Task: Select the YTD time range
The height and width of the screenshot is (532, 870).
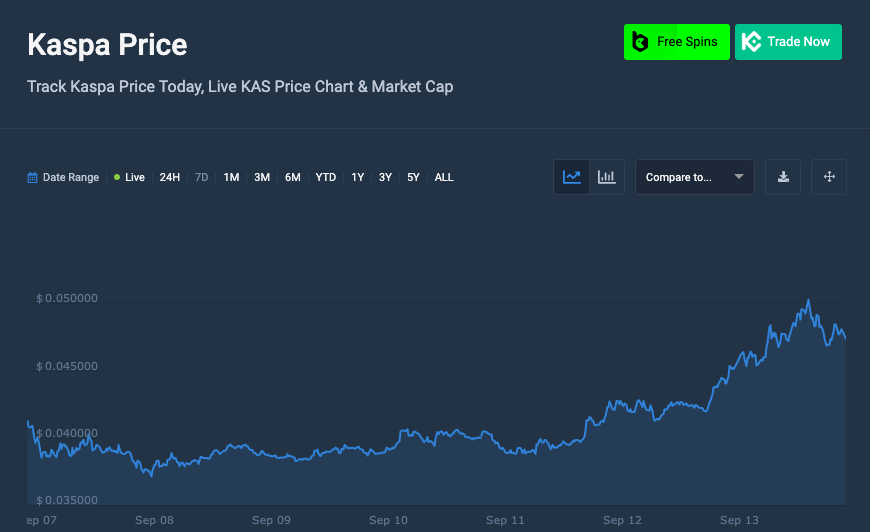Action: click(x=326, y=178)
